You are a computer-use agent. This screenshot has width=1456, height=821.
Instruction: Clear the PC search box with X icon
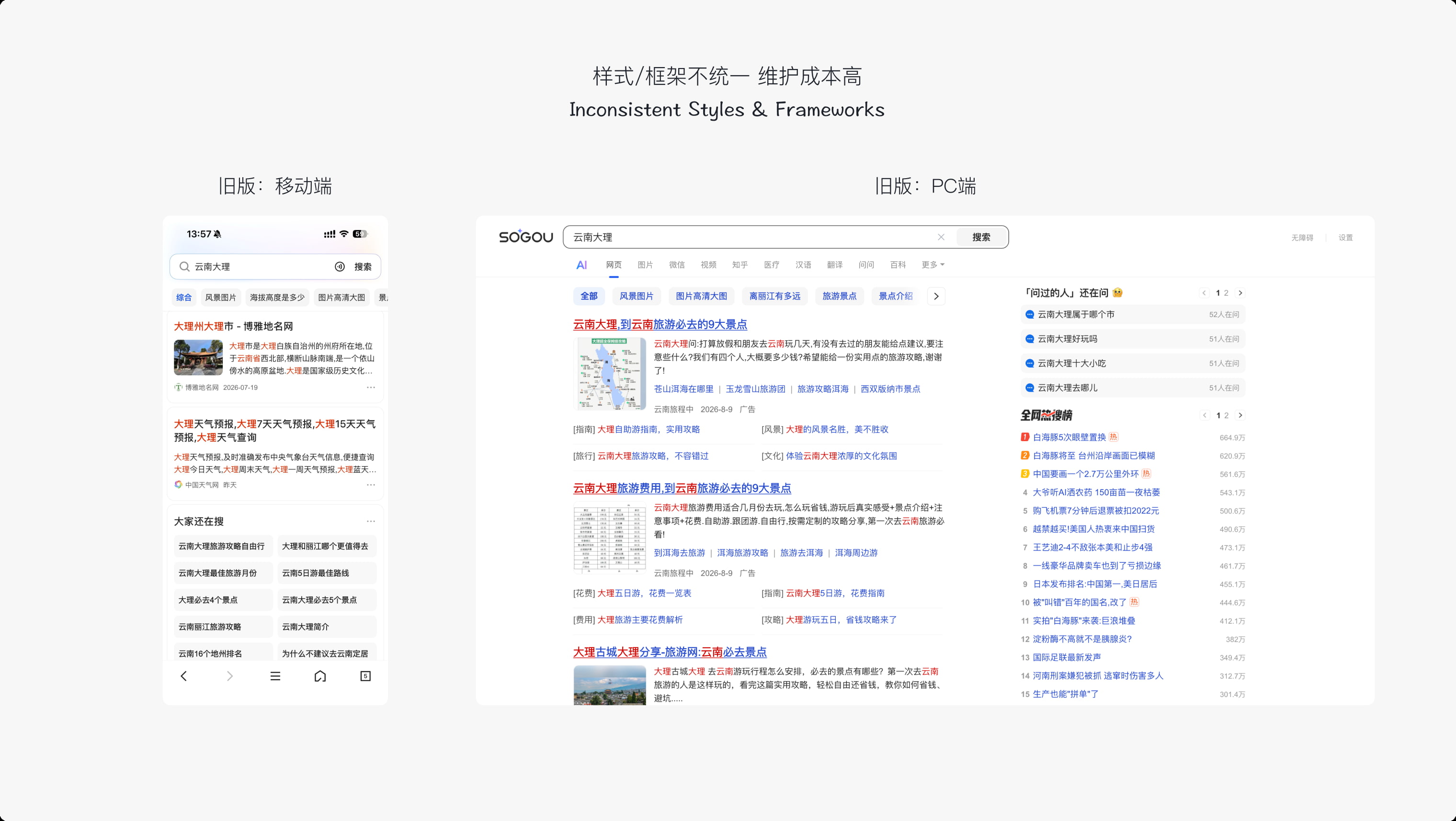coord(941,237)
